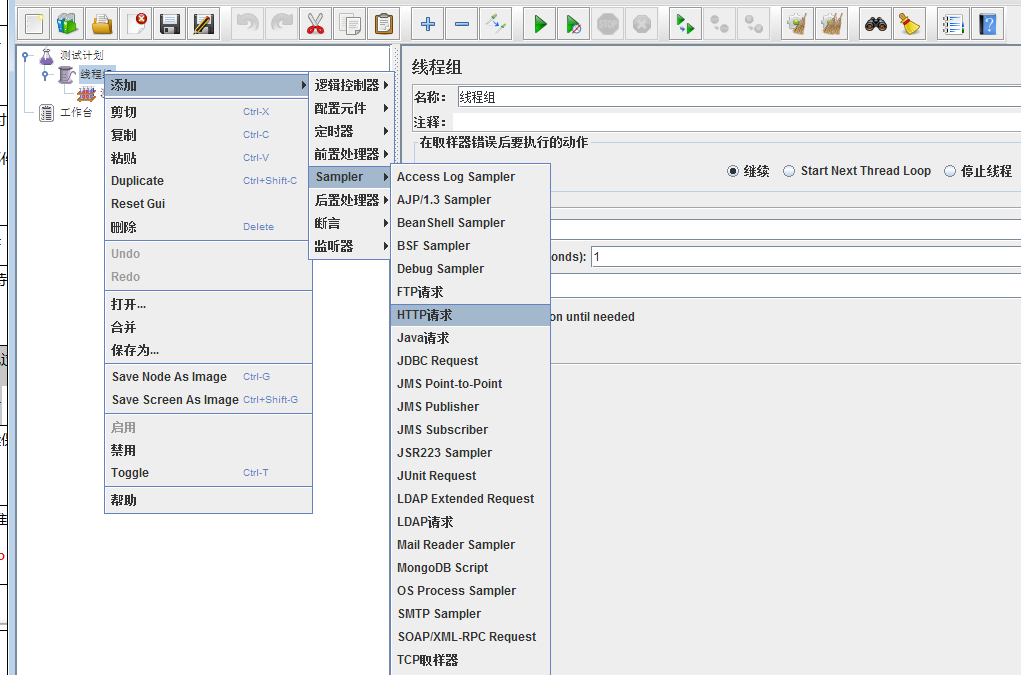The image size is (1021, 675).
Task: Click Duplicate in the context menu
Action: [138, 181]
